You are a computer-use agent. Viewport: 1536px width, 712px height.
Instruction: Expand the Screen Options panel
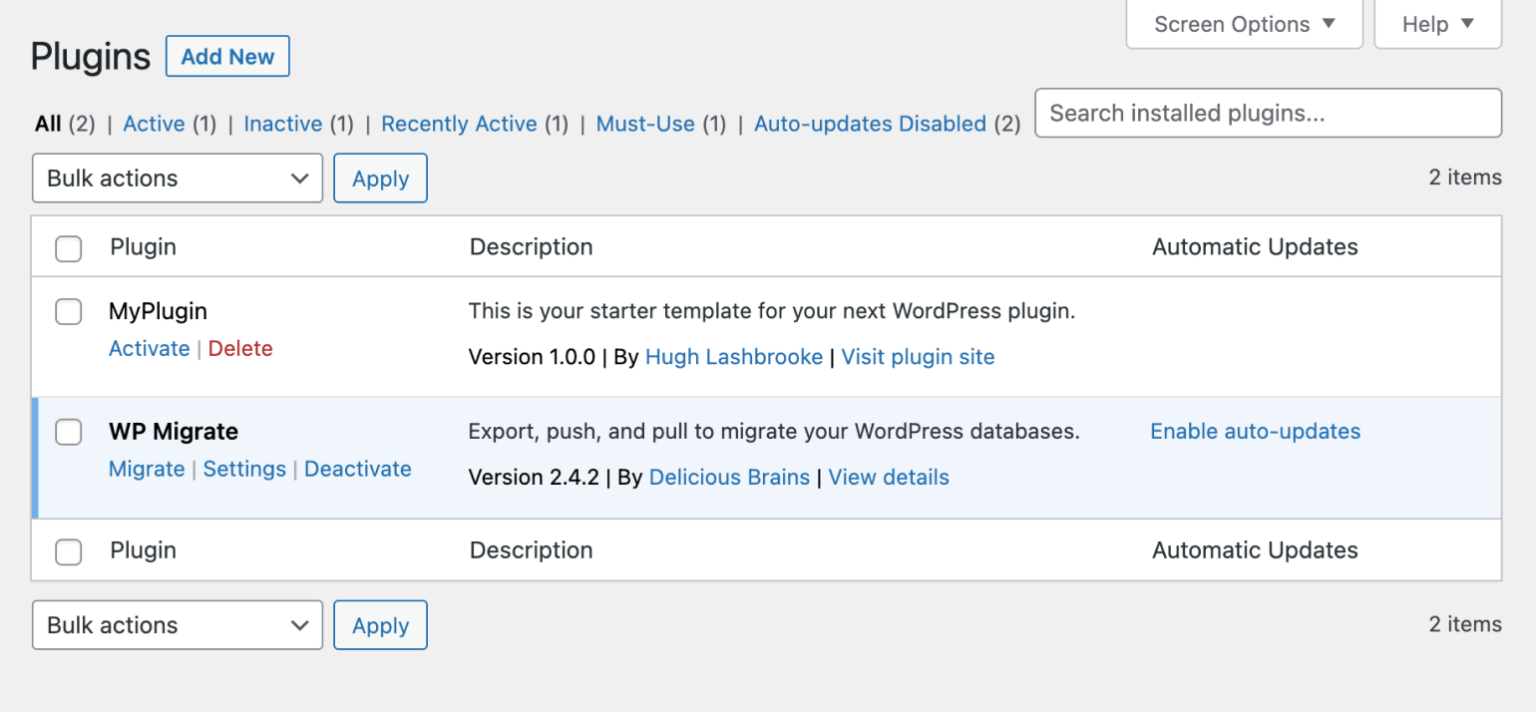[1243, 23]
